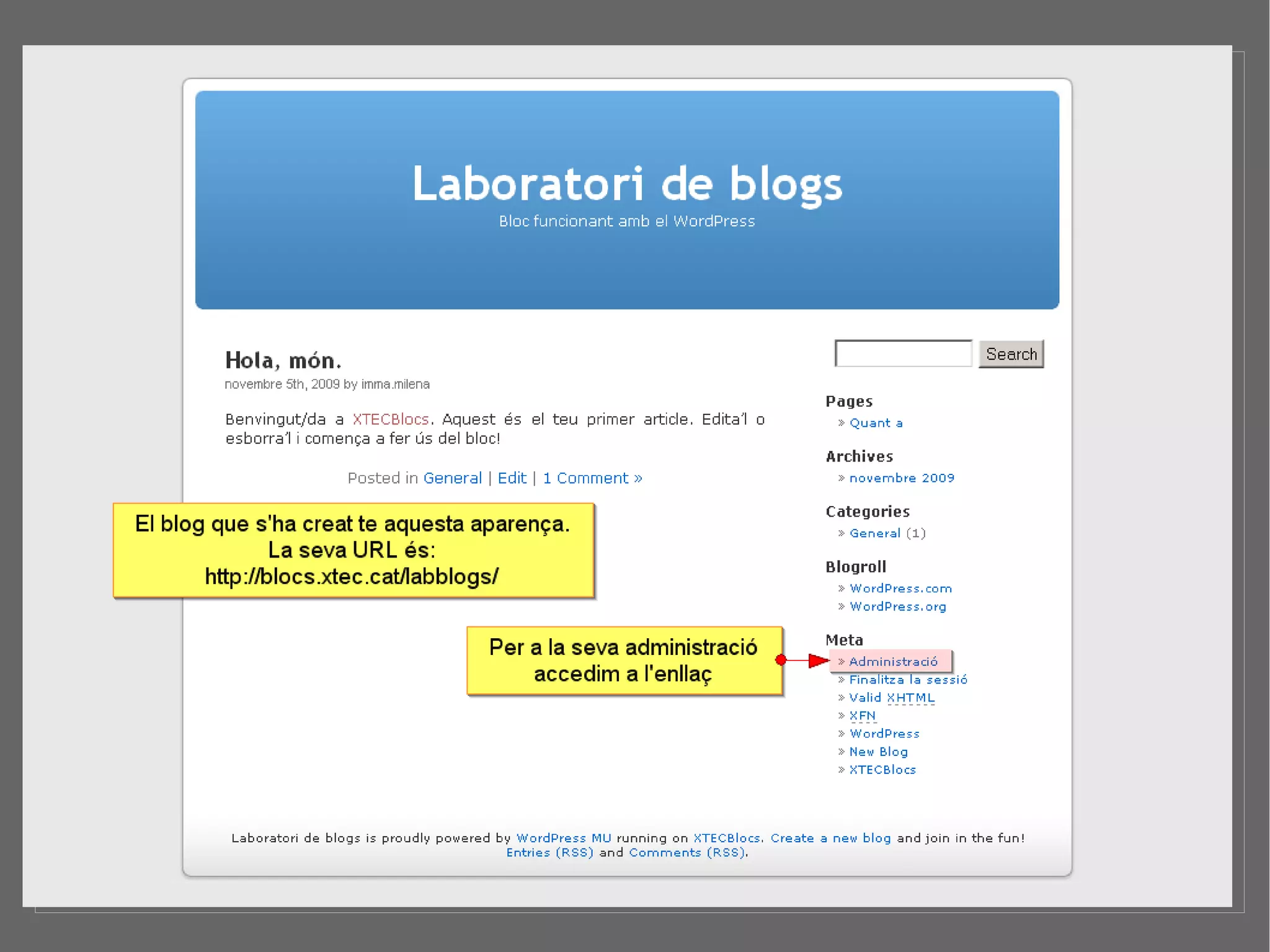Screen dimensions: 1270x952
Task: Click the red XTECBlocs link in post text
Action: pyautogui.click(x=391, y=420)
